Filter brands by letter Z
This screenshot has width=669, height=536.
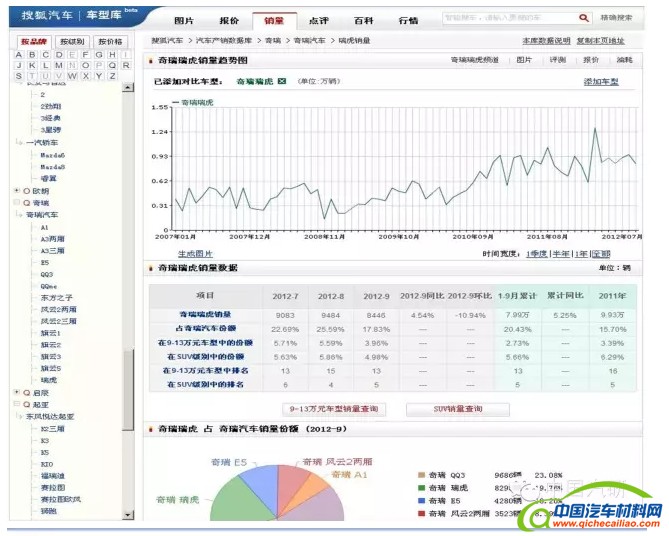point(112,76)
